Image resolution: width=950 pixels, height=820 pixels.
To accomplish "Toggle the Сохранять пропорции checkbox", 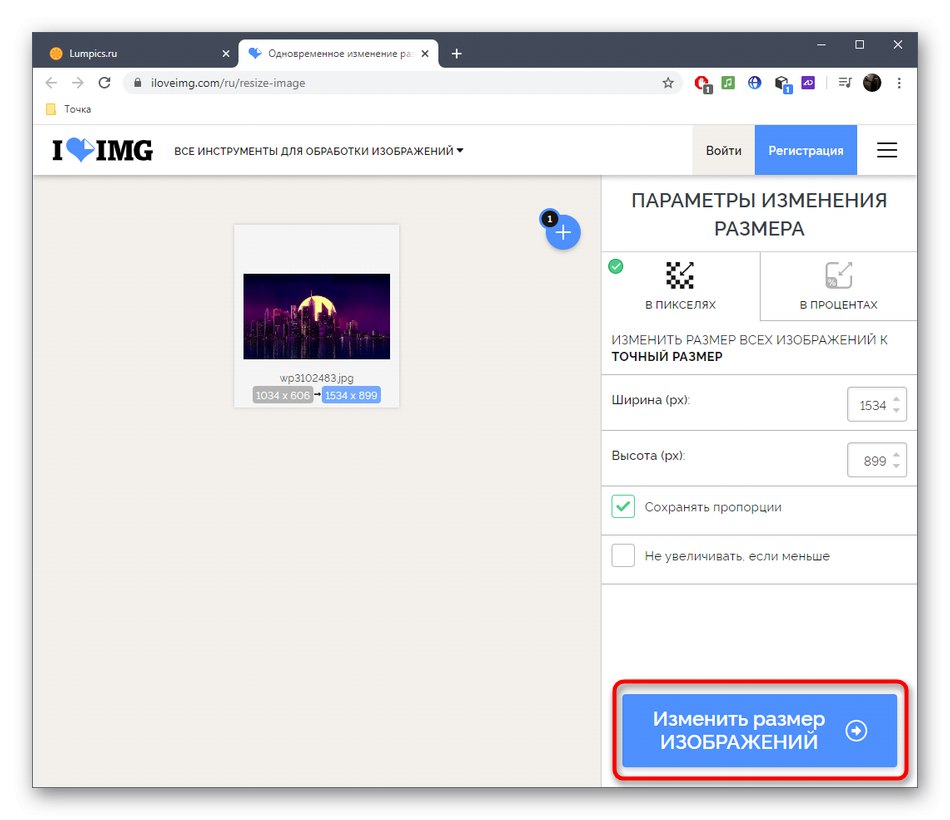I will 623,507.
